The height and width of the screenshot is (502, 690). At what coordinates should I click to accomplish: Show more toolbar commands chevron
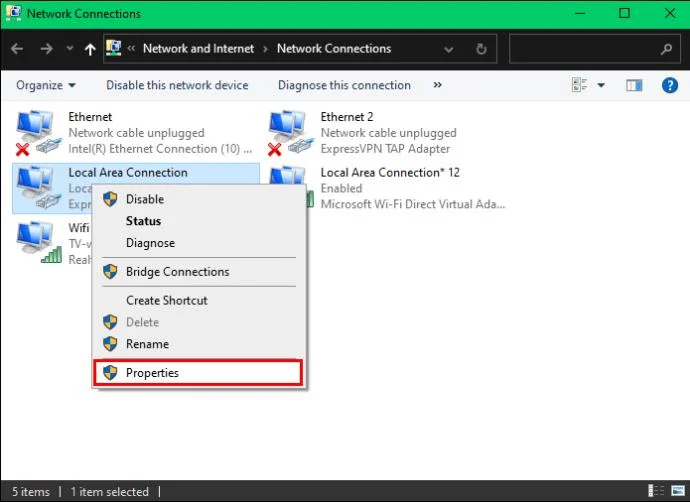pos(437,85)
